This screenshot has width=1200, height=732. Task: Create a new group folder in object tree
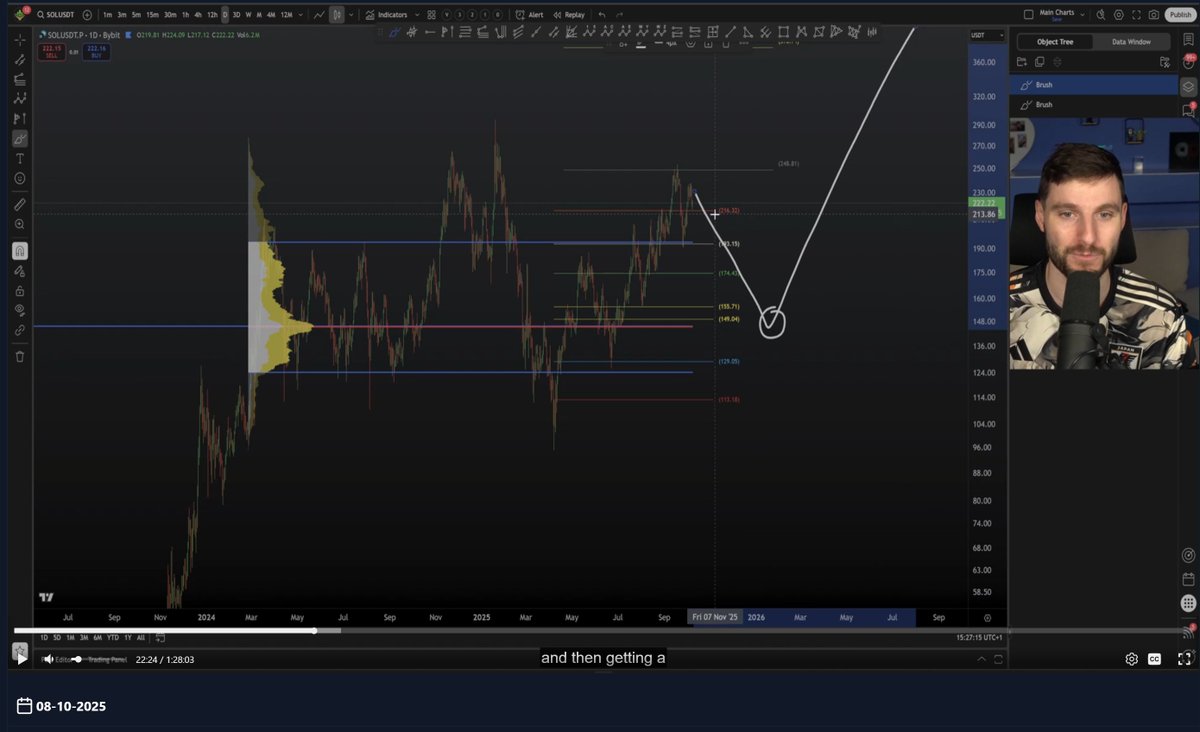pyautogui.click(x=1022, y=62)
